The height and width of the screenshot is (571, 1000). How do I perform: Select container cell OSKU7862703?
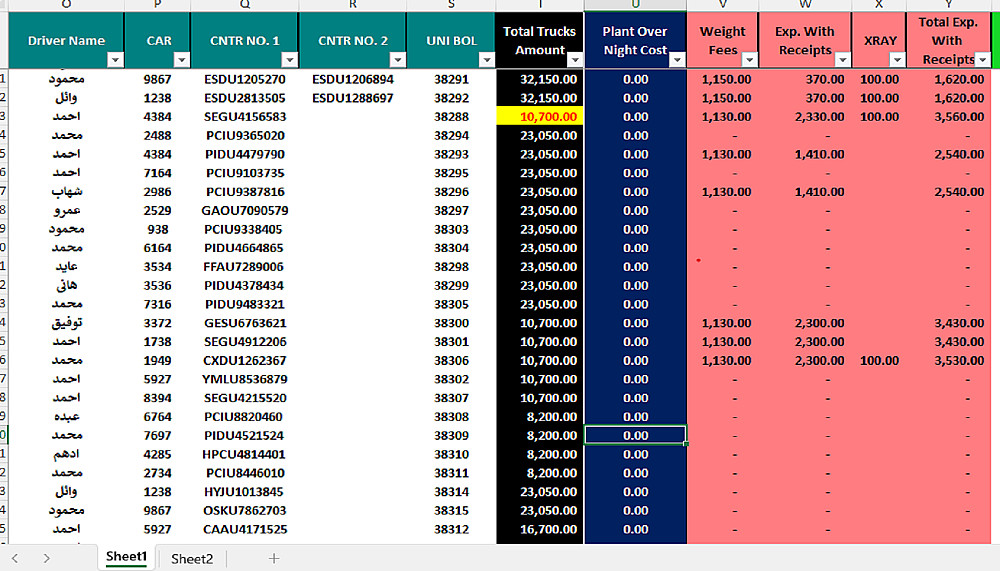(x=245, y=510)
